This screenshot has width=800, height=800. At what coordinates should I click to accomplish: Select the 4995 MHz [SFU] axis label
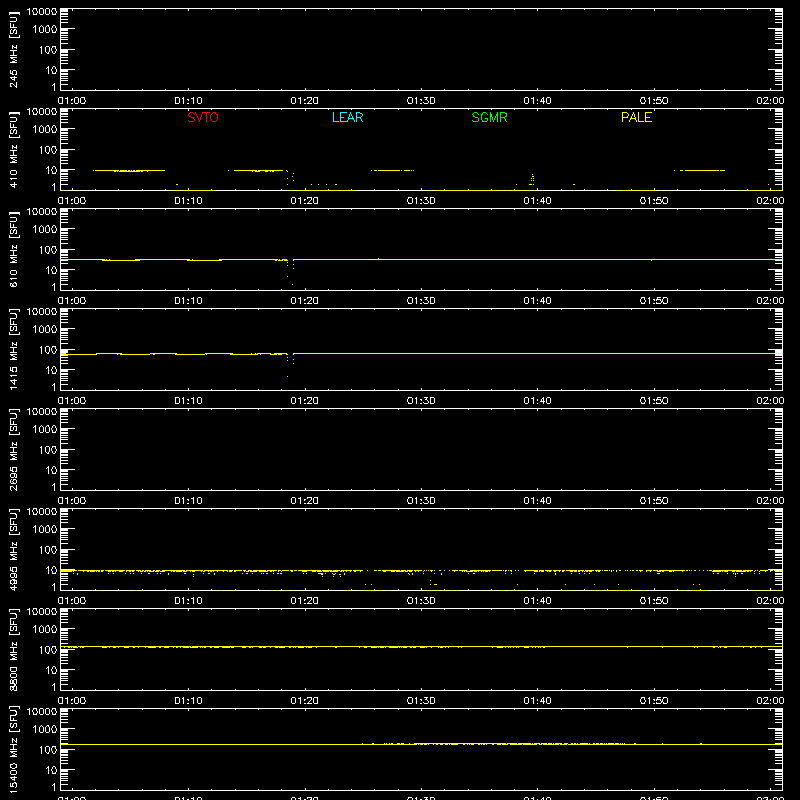(x=13, y=549)
